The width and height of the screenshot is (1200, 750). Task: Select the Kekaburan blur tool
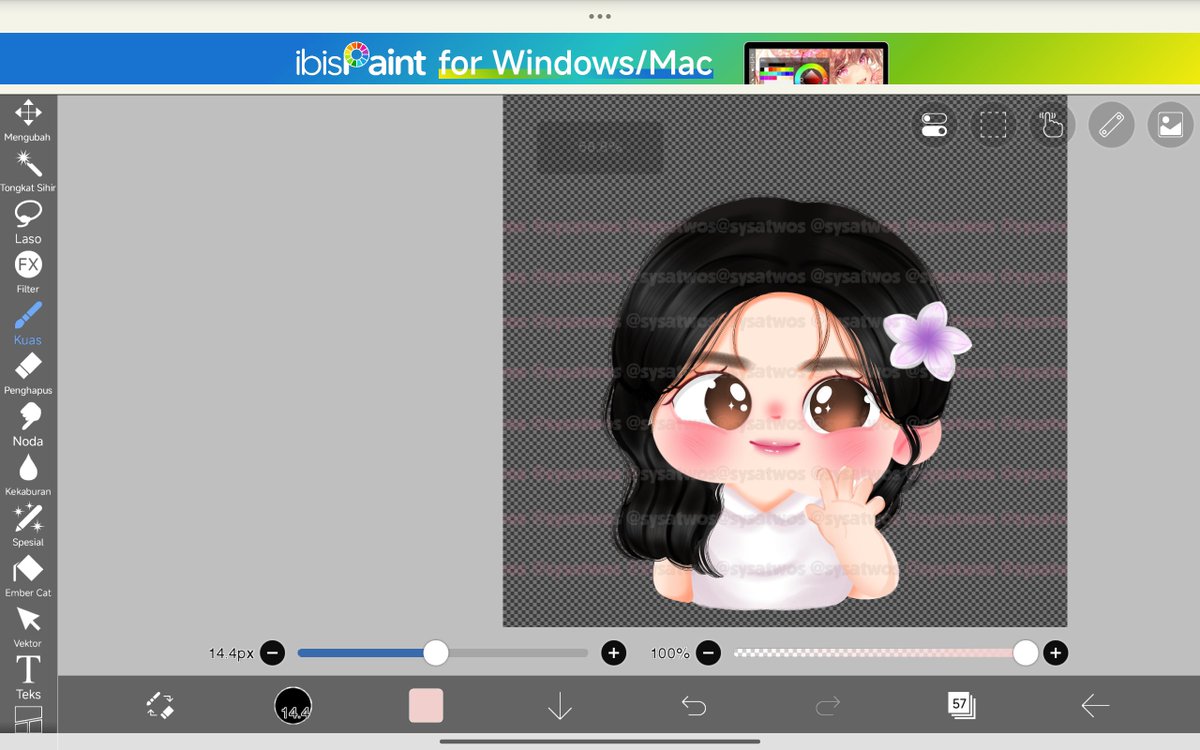(x=28, y=475)
